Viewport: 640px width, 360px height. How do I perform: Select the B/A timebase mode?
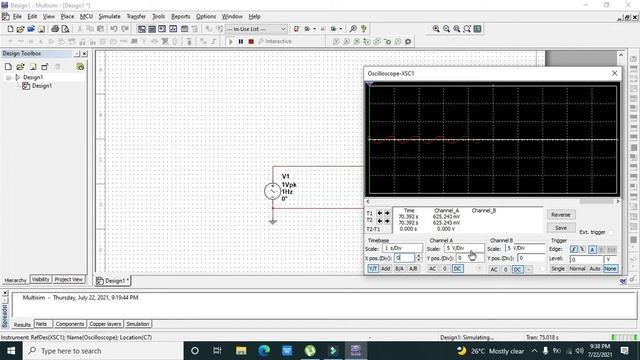(x=400, y=269)
